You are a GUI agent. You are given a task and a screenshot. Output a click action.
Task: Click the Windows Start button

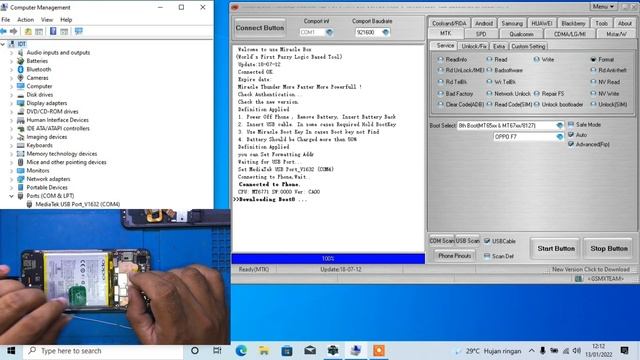click(11, 351)
